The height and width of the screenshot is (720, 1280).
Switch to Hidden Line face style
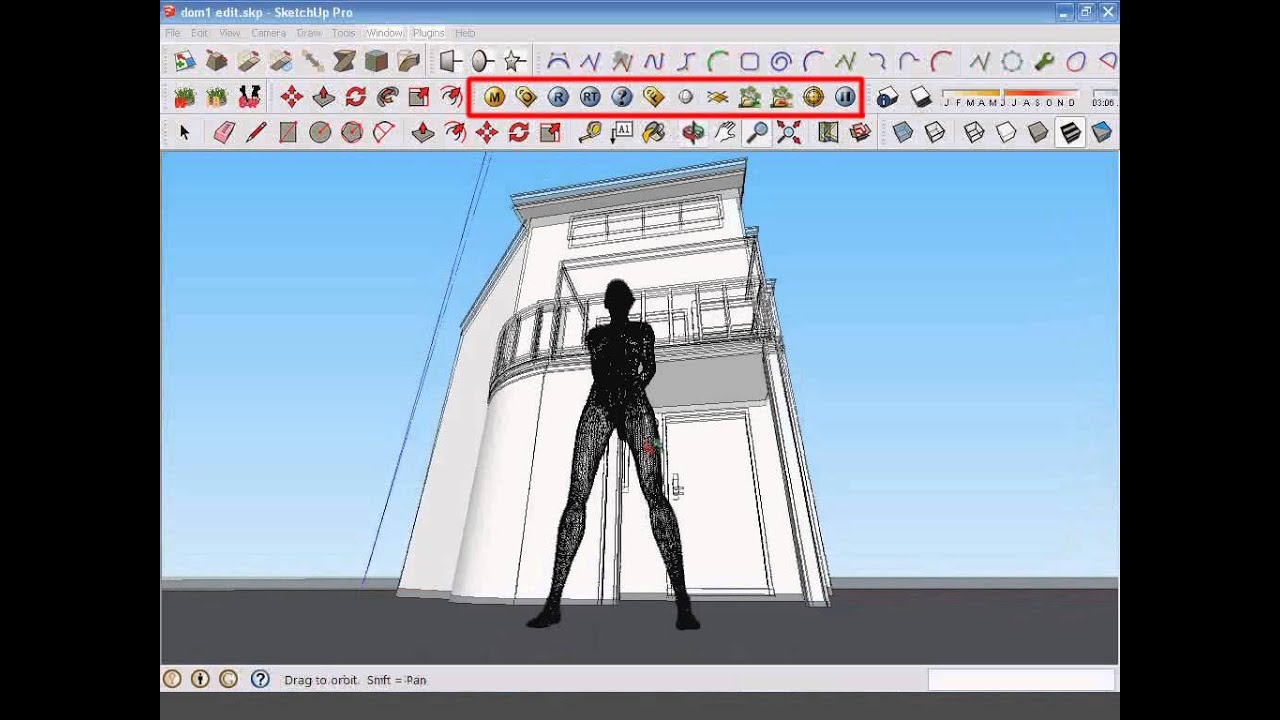coord(1006,132)
